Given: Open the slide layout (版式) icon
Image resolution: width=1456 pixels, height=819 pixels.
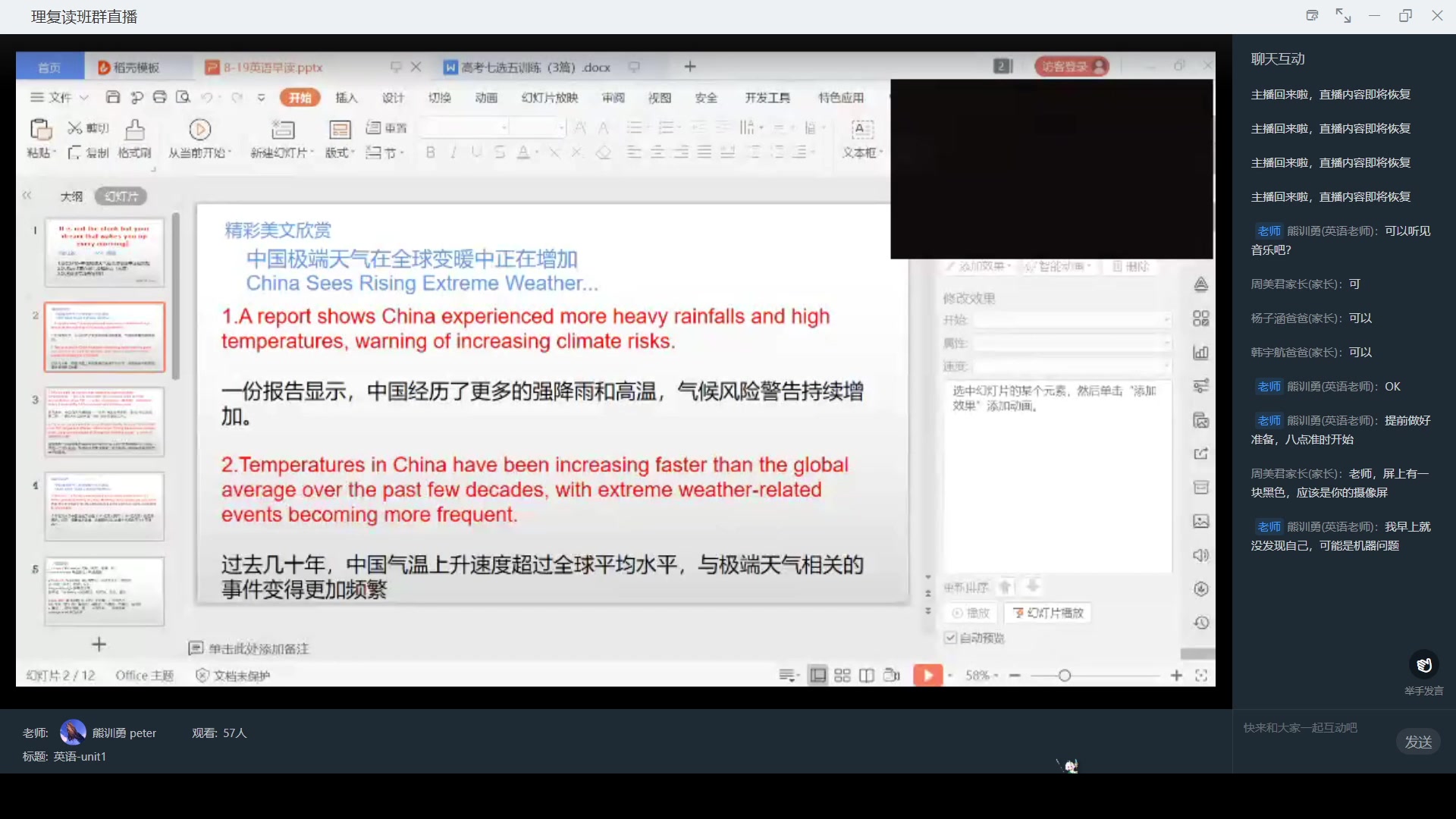Looking at the screenshot, I should [340, 130].
